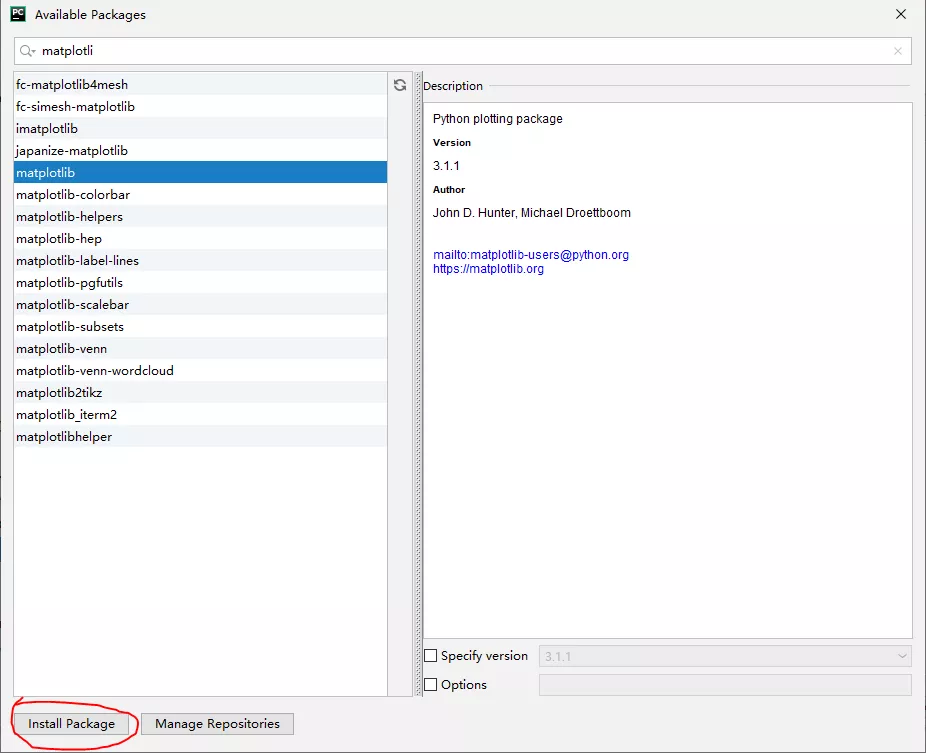The width and height of the screenshot is (926, 753).
Task: Open the version 3.1.1 dropdown
Action: pyautogui.click(x=725, y=656)
